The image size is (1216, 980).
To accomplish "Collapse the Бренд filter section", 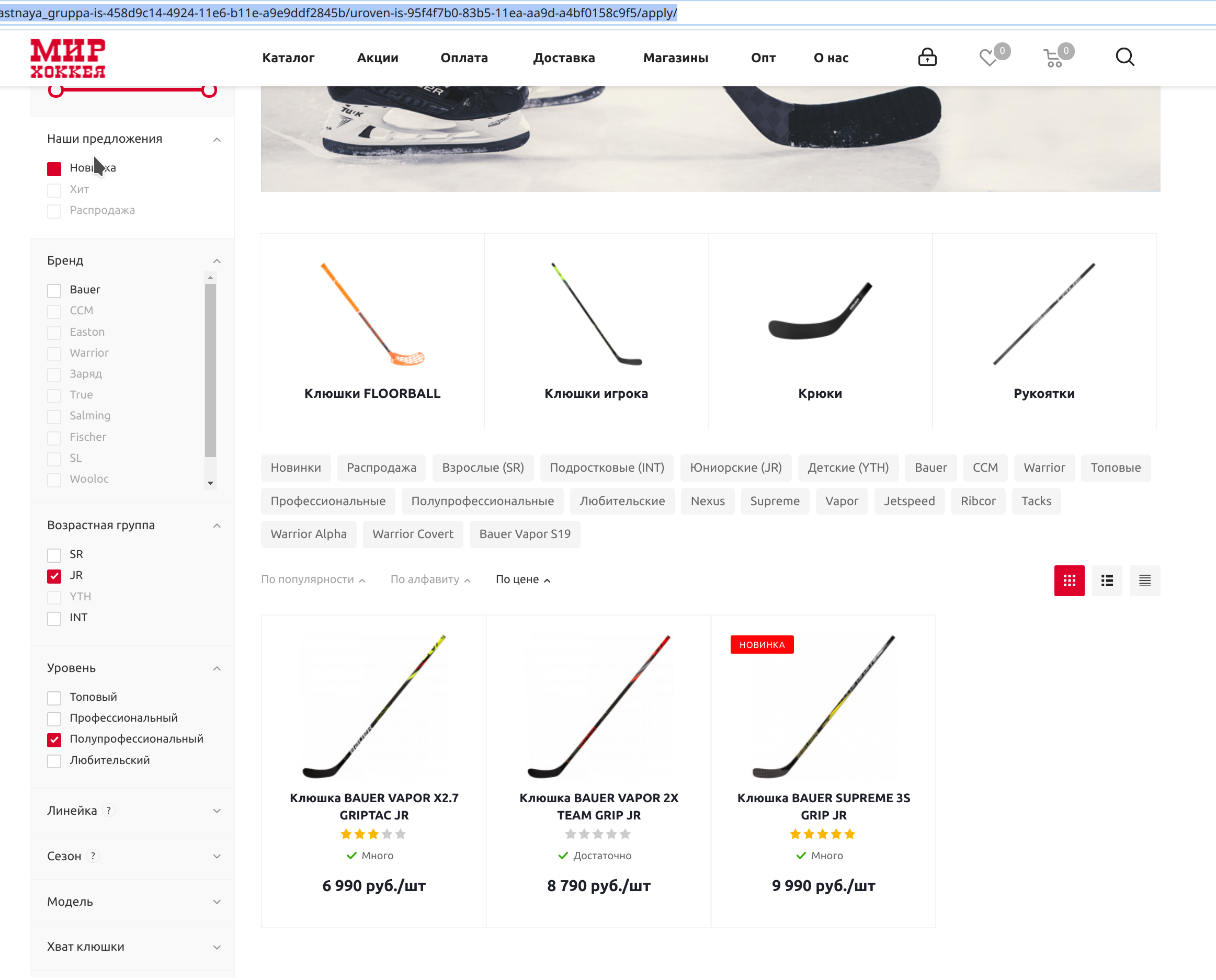I will [217, 261].
